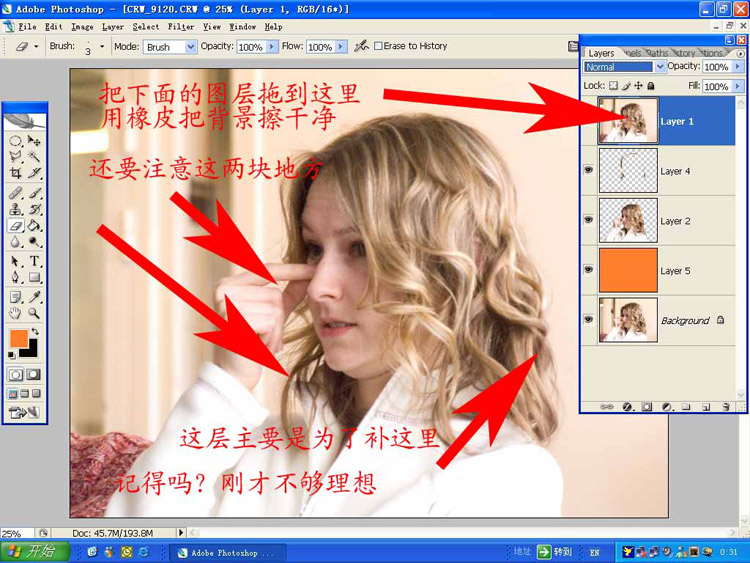Select the Notes tool
The height and width of the screenshot is (563, 750).
point(15,298)
